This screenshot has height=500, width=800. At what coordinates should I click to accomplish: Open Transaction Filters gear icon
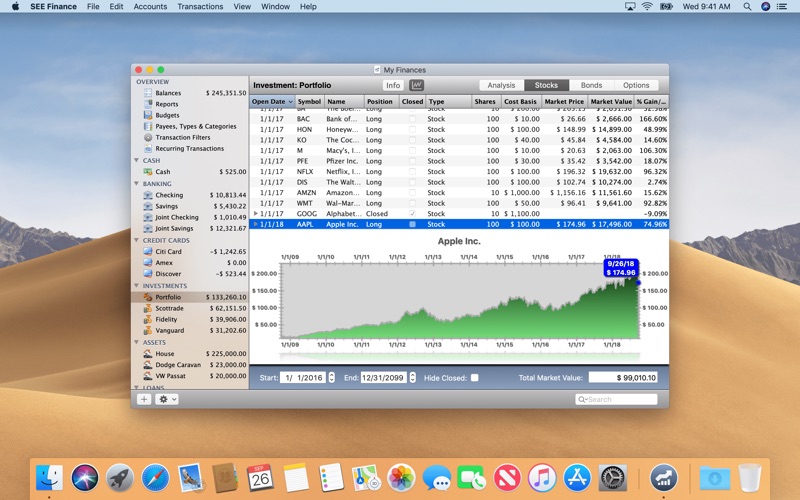tap(148, 137)
